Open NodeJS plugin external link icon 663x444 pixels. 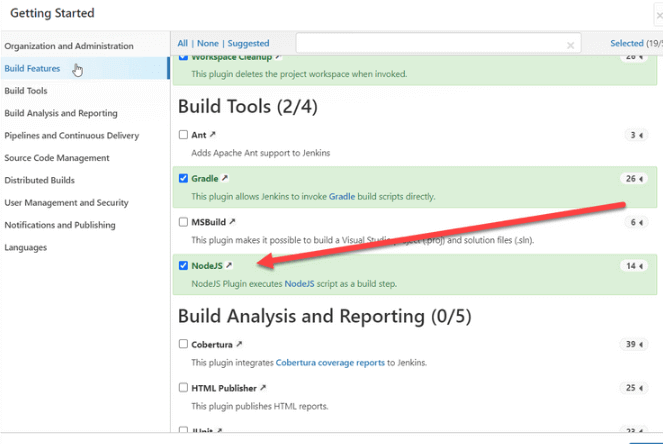[x=229, y=265]
